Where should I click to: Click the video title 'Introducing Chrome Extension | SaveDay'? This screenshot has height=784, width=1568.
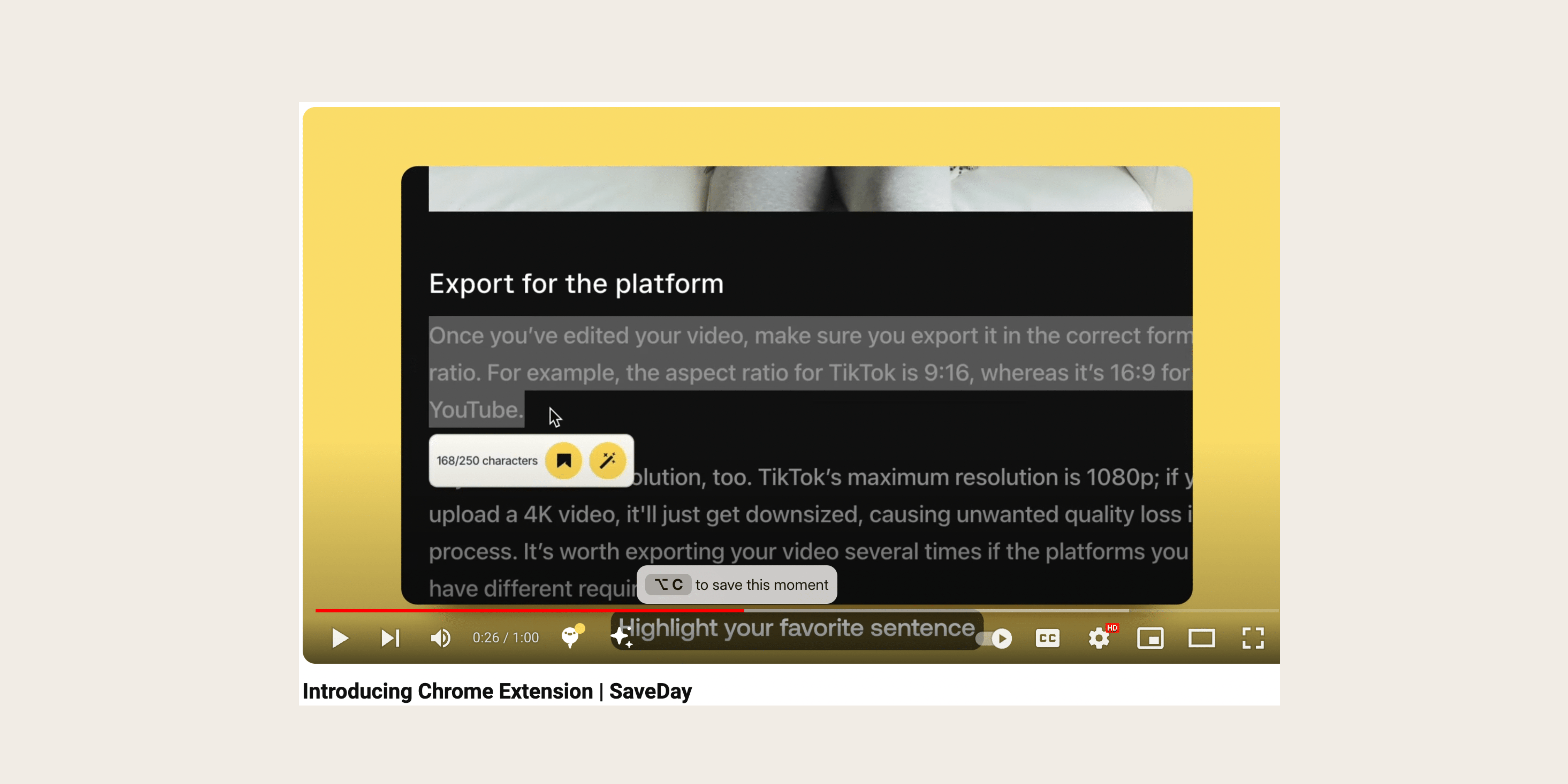(x=497, y=691)
